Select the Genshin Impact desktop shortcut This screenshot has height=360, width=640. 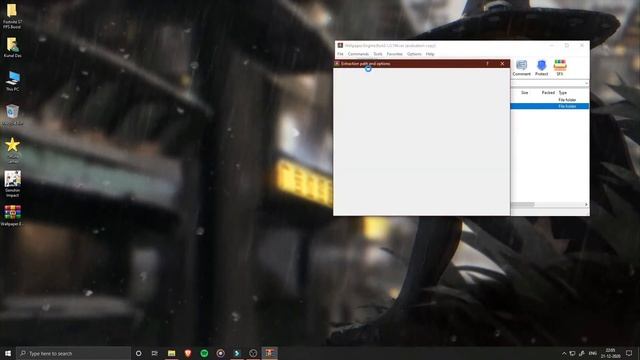click(x=13, y=184)
